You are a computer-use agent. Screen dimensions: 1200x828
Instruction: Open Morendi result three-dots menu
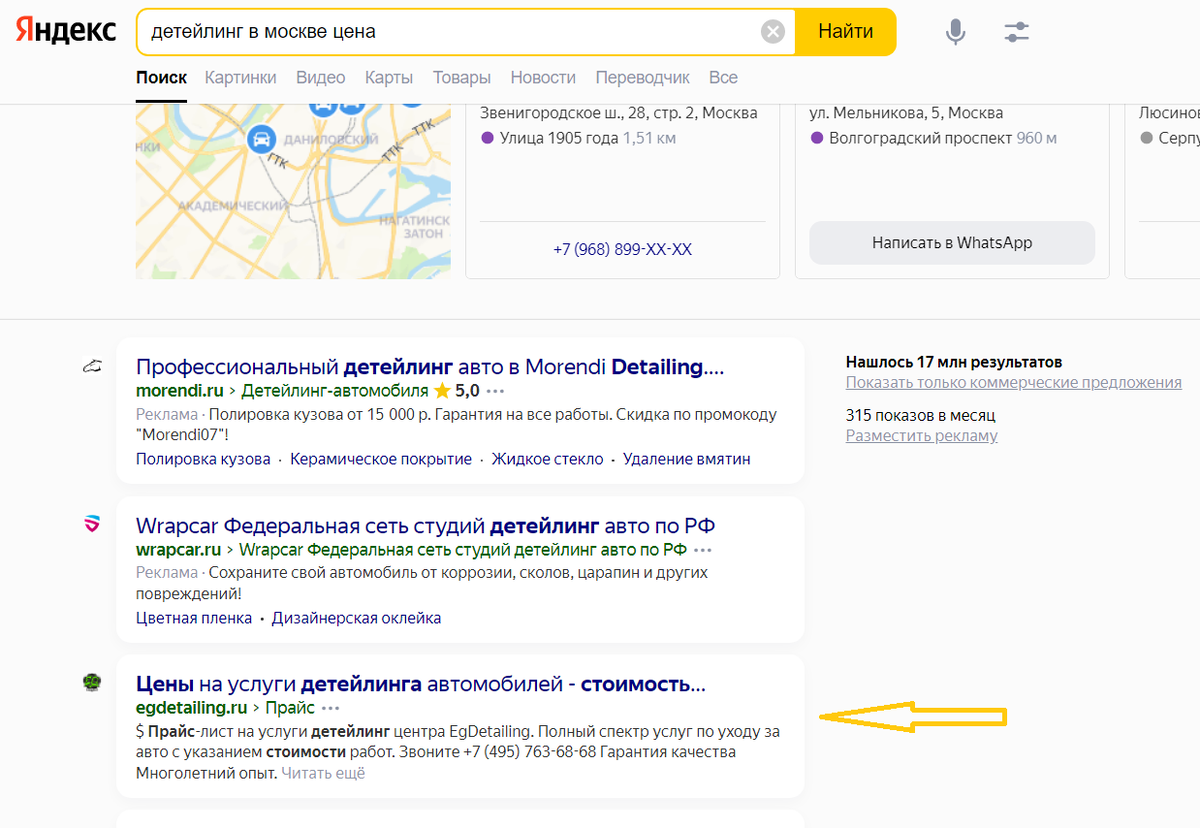pos(496,391)
